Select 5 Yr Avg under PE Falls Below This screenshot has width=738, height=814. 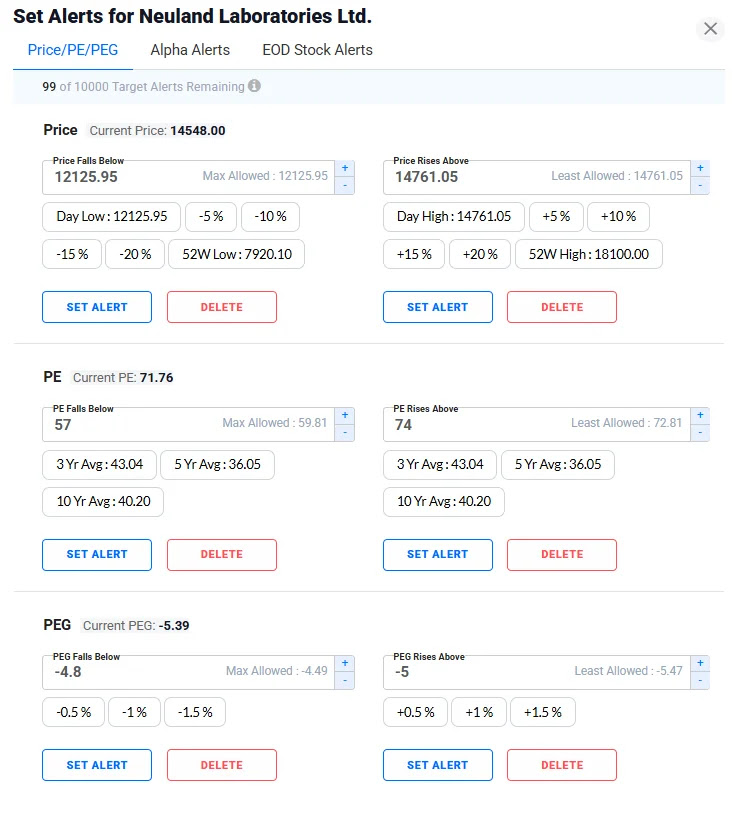coord(217,464)
